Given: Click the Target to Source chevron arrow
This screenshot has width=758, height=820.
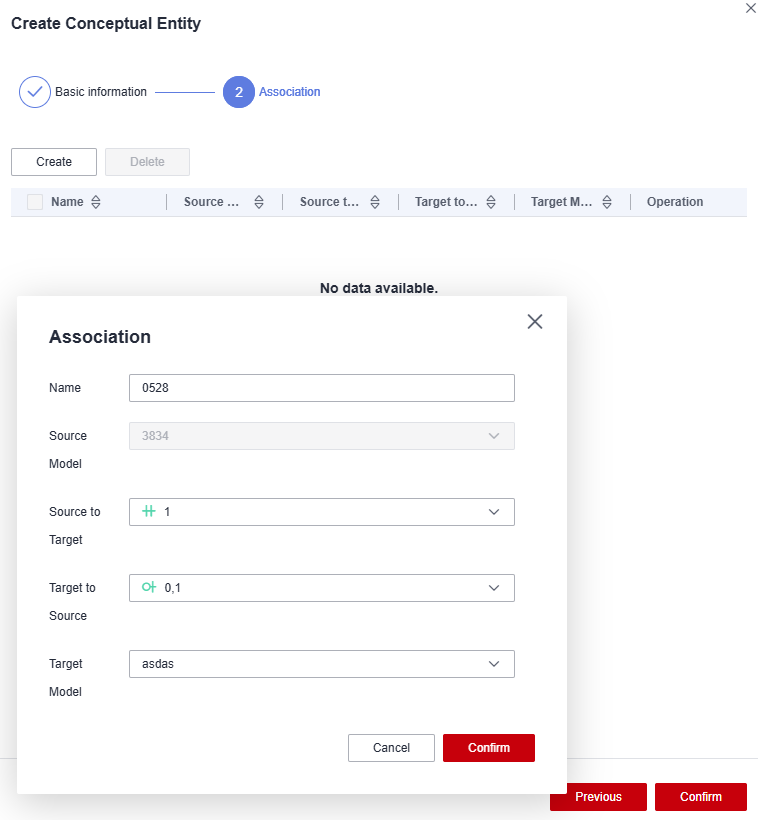Looking at the screenshot, I should pyautogui.click(x=494, y=588).
